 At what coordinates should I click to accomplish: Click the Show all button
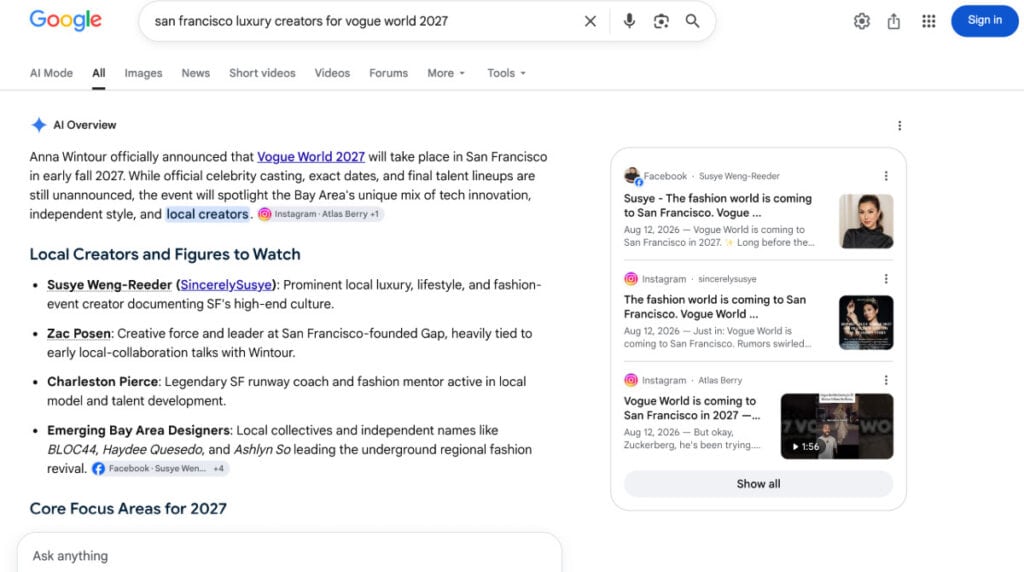tap(758, 484)
